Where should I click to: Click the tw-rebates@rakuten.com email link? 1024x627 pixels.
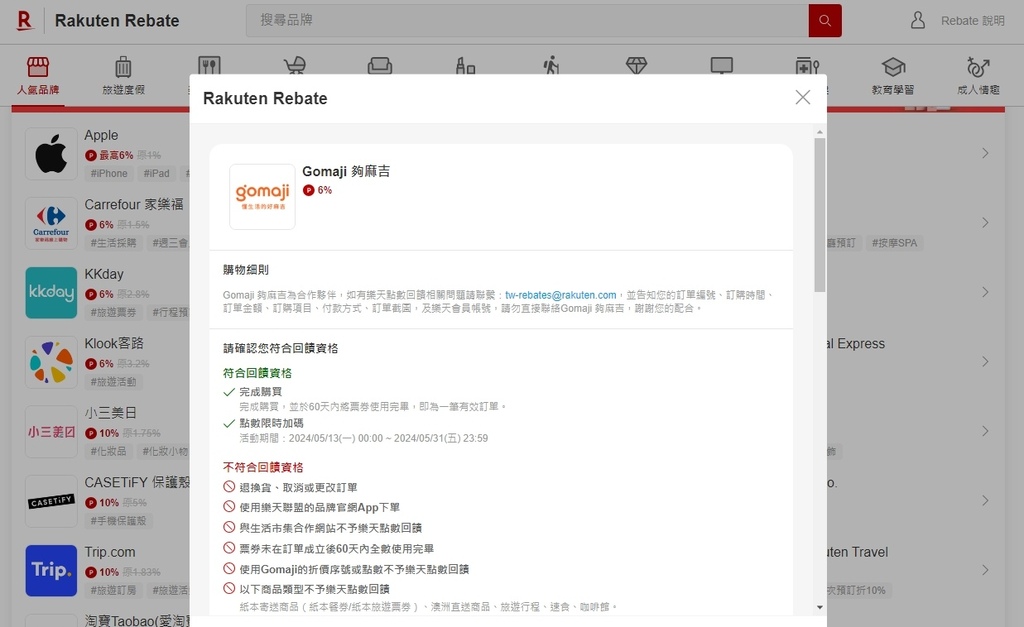560,295
